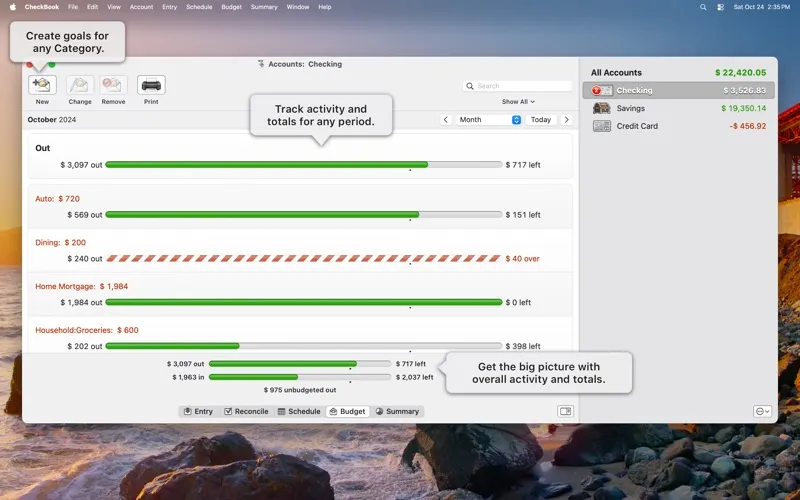Switch to the Reconcile tab
This screenshot has width=800, height=500.
(246, 411)
